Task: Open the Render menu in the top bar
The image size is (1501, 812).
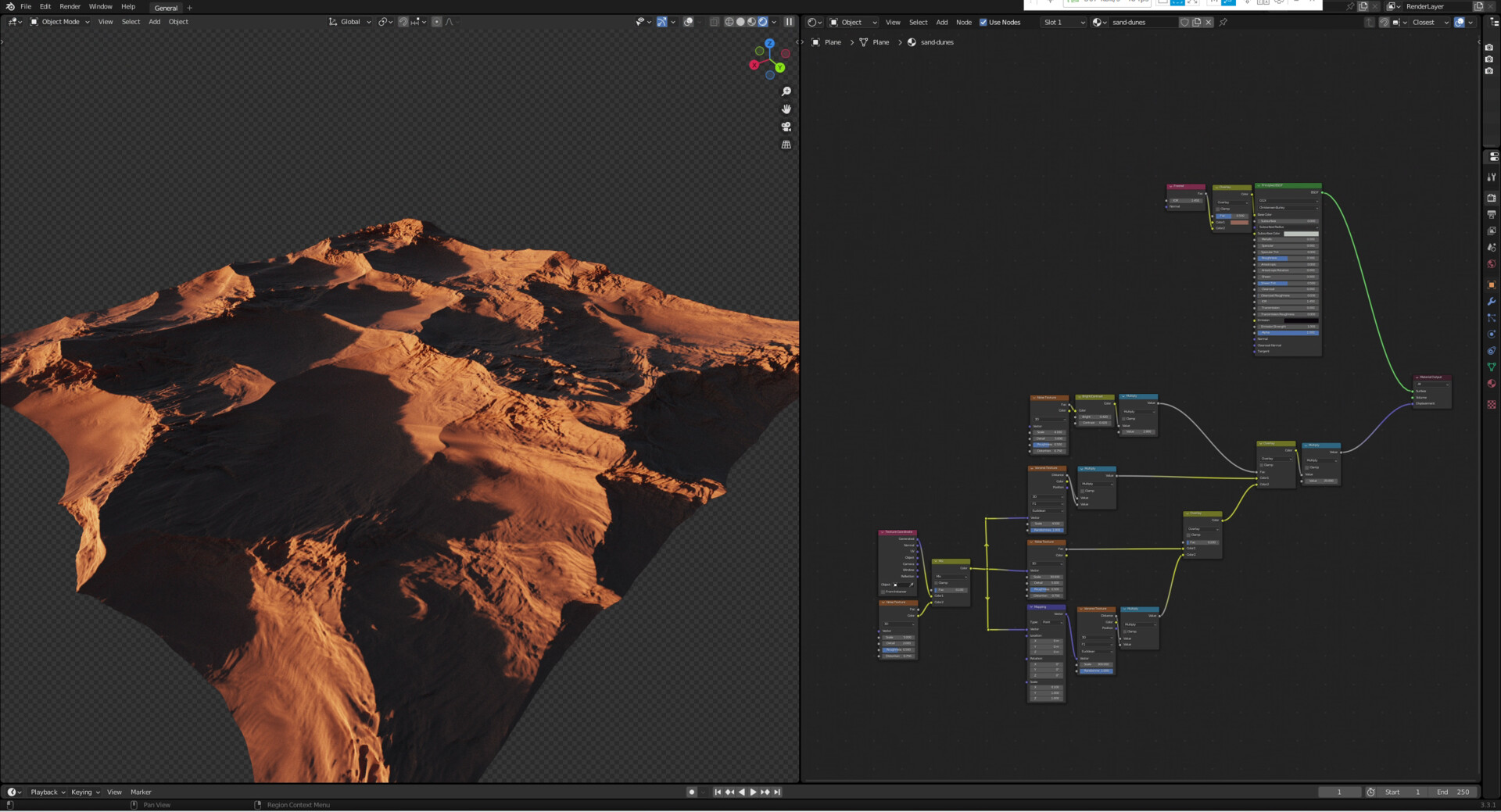Action: pos(70,6)
